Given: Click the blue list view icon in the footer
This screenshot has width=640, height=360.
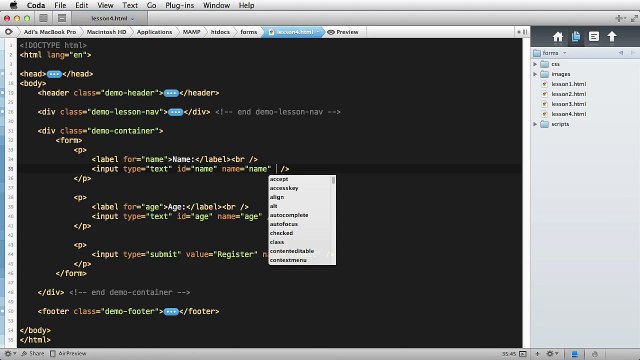Looking at the screenshot, I should (575, 354).
